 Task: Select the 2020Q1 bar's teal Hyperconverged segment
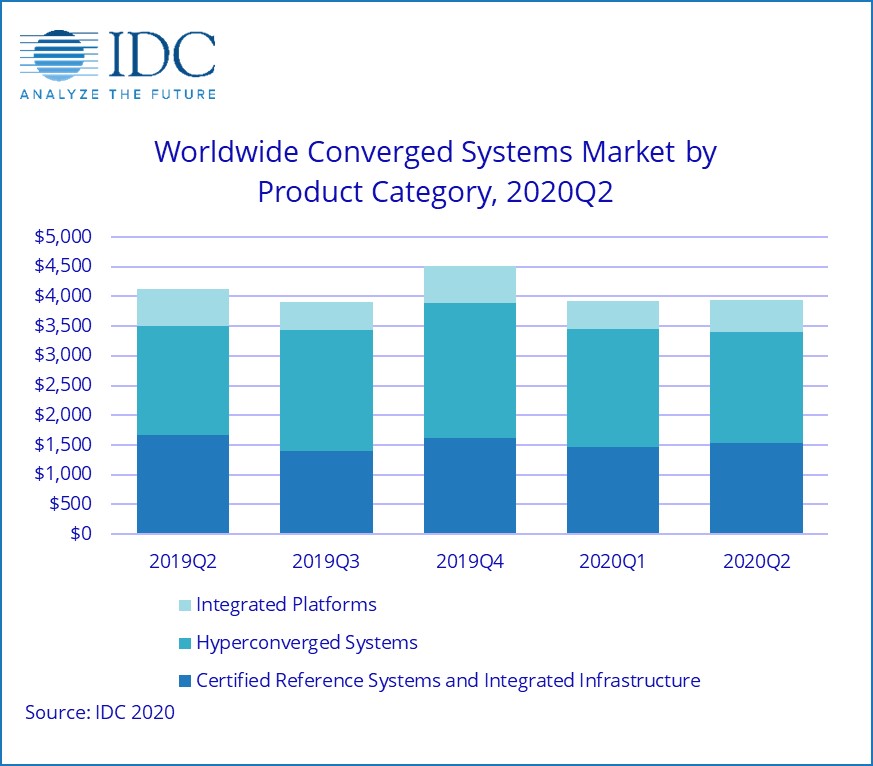613,388
